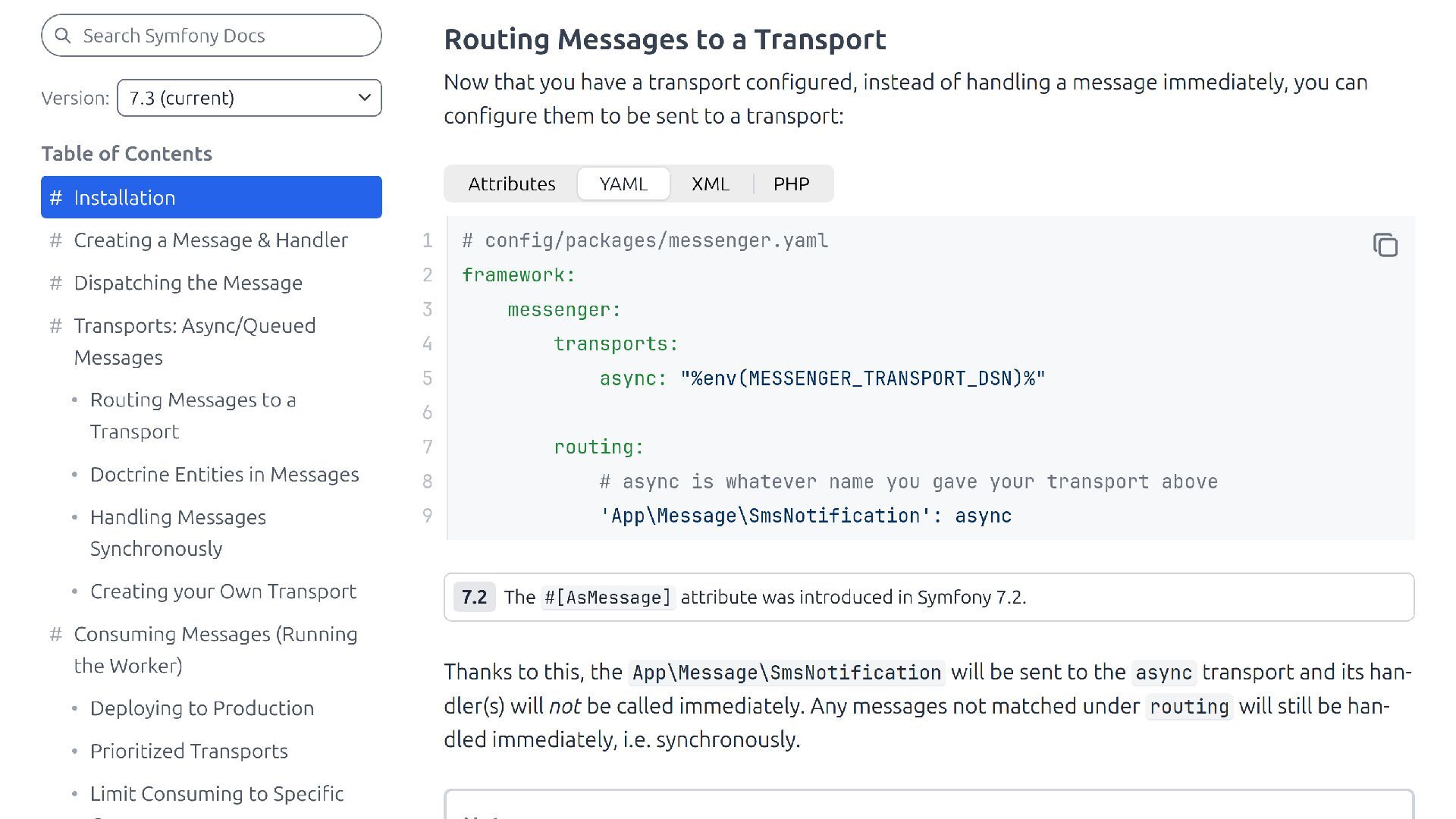Show the PHP code example tab
The image size is (1456, 819).
(x=791, y=184)
